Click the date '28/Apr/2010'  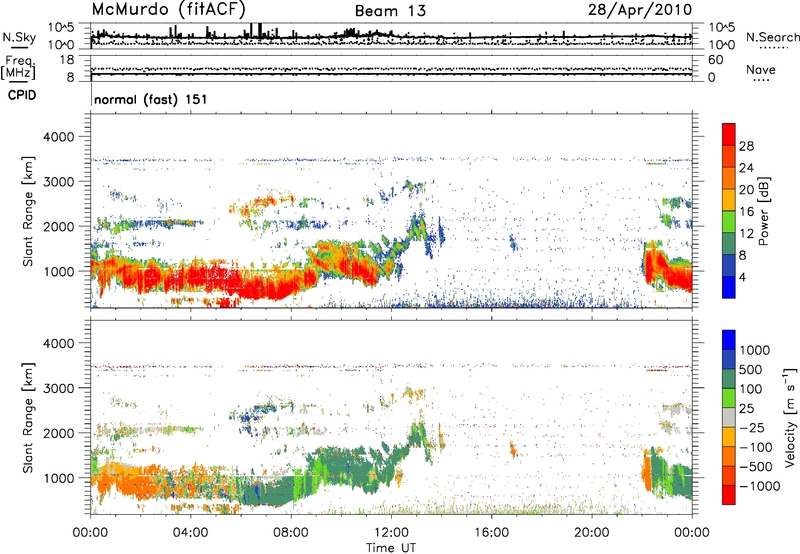click(640, 10)
